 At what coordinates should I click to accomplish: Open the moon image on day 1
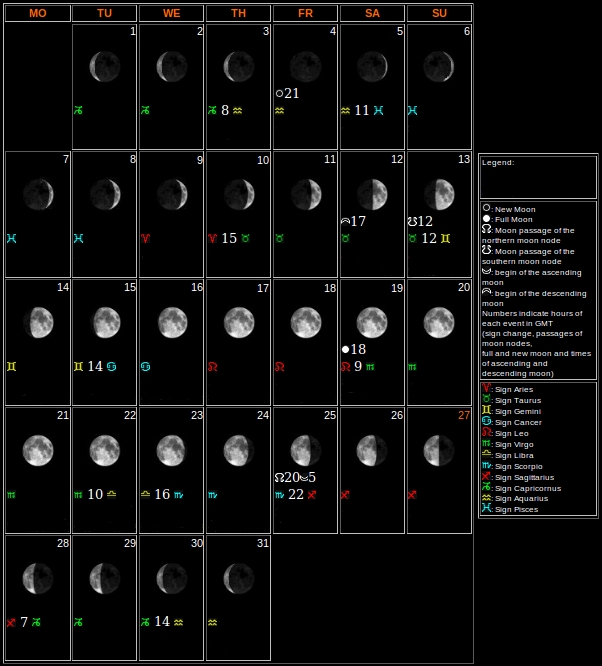click(104, 67)
